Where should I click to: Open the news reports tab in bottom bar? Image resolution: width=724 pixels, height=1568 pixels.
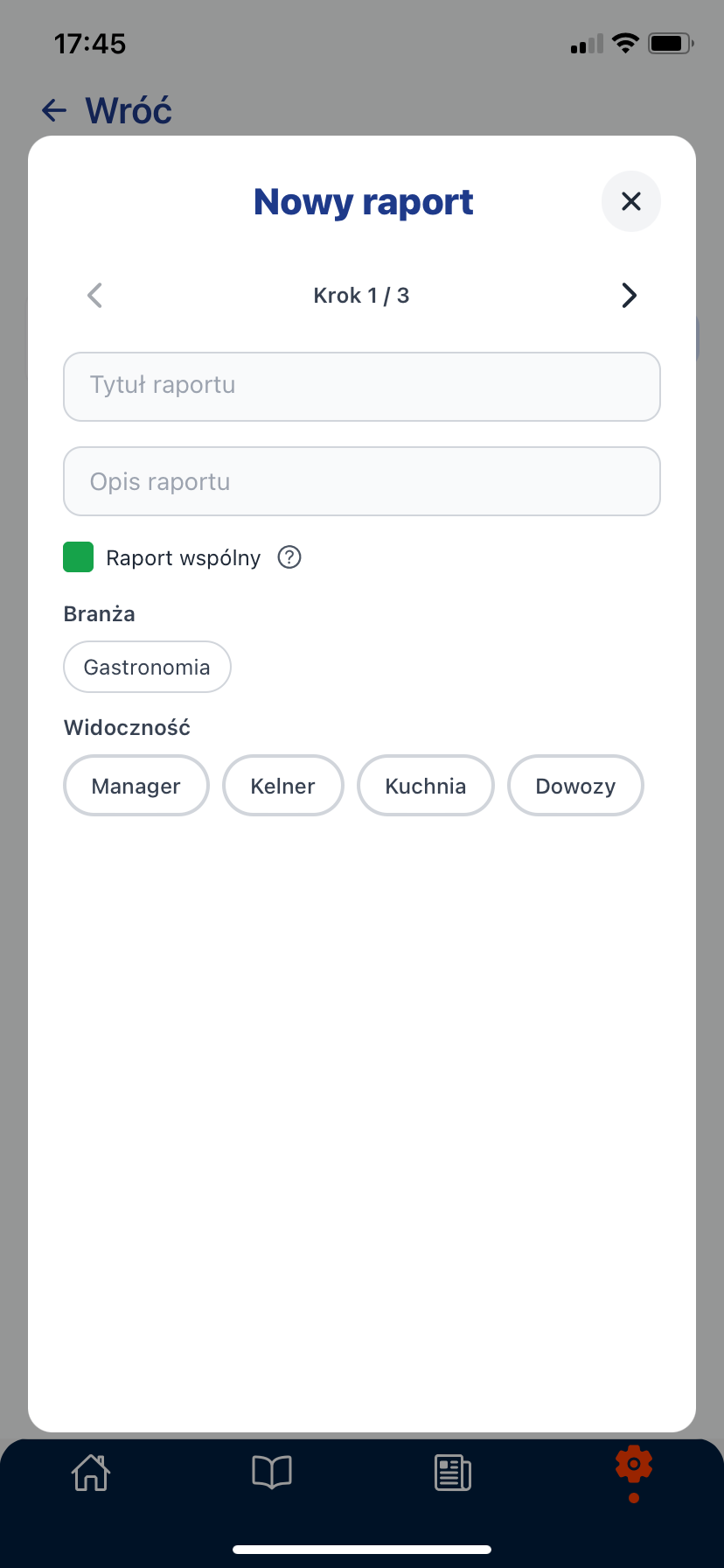(453, 1473)
